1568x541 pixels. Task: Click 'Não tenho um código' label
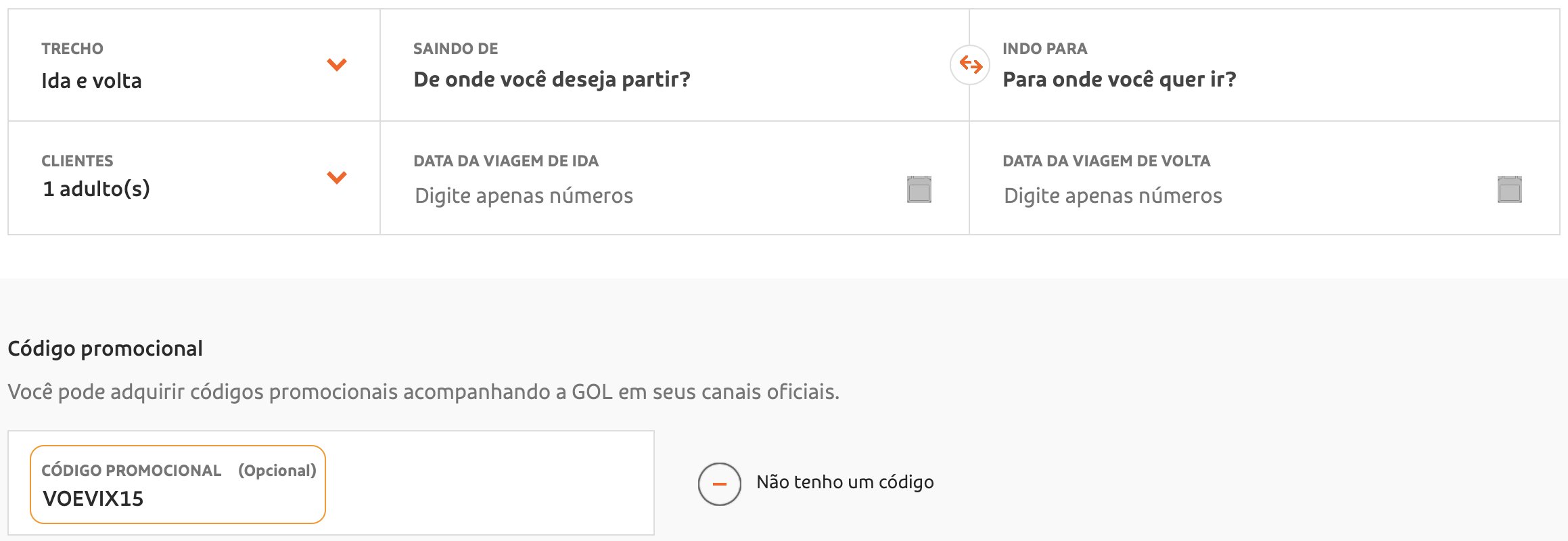coord(845,482)
